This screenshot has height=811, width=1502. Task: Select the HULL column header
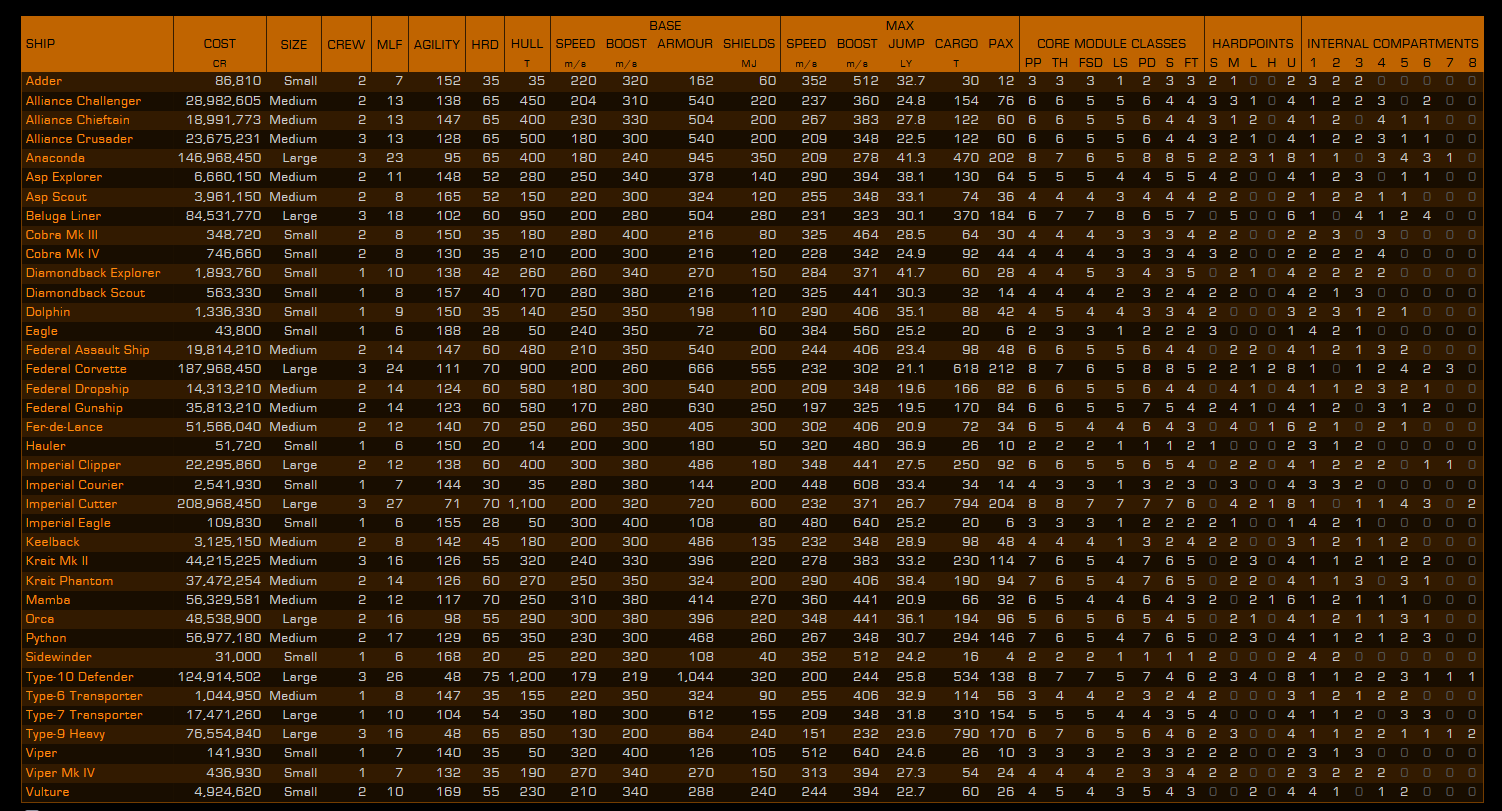point(527,44)
